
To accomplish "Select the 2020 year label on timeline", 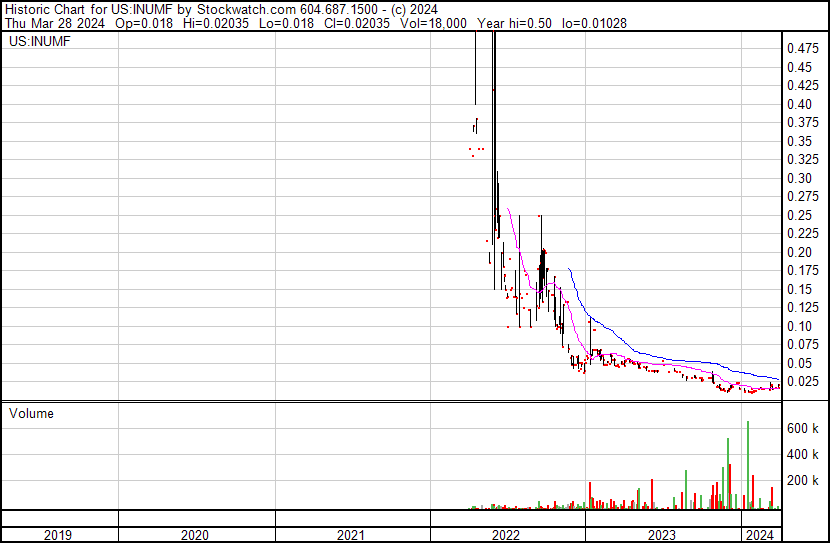I will pos(195,535).
